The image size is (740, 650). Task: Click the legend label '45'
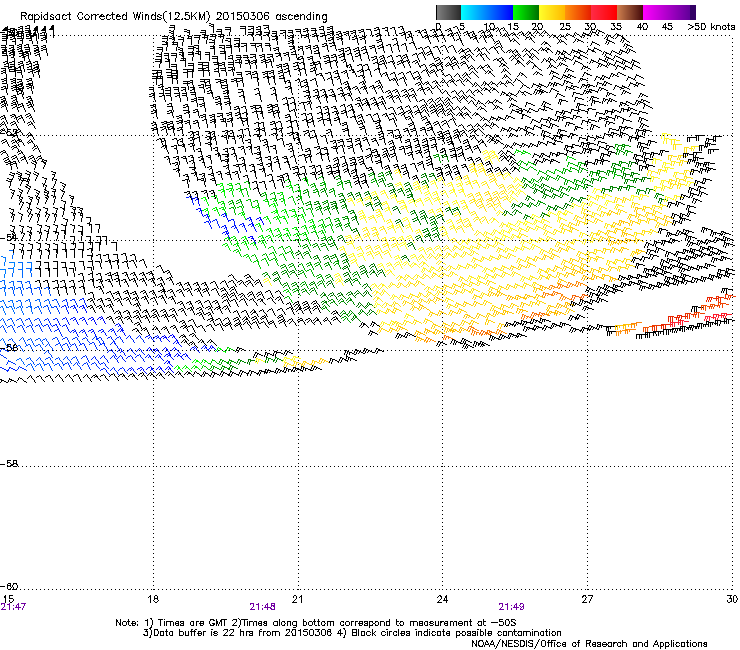click(x=667, y=26)
